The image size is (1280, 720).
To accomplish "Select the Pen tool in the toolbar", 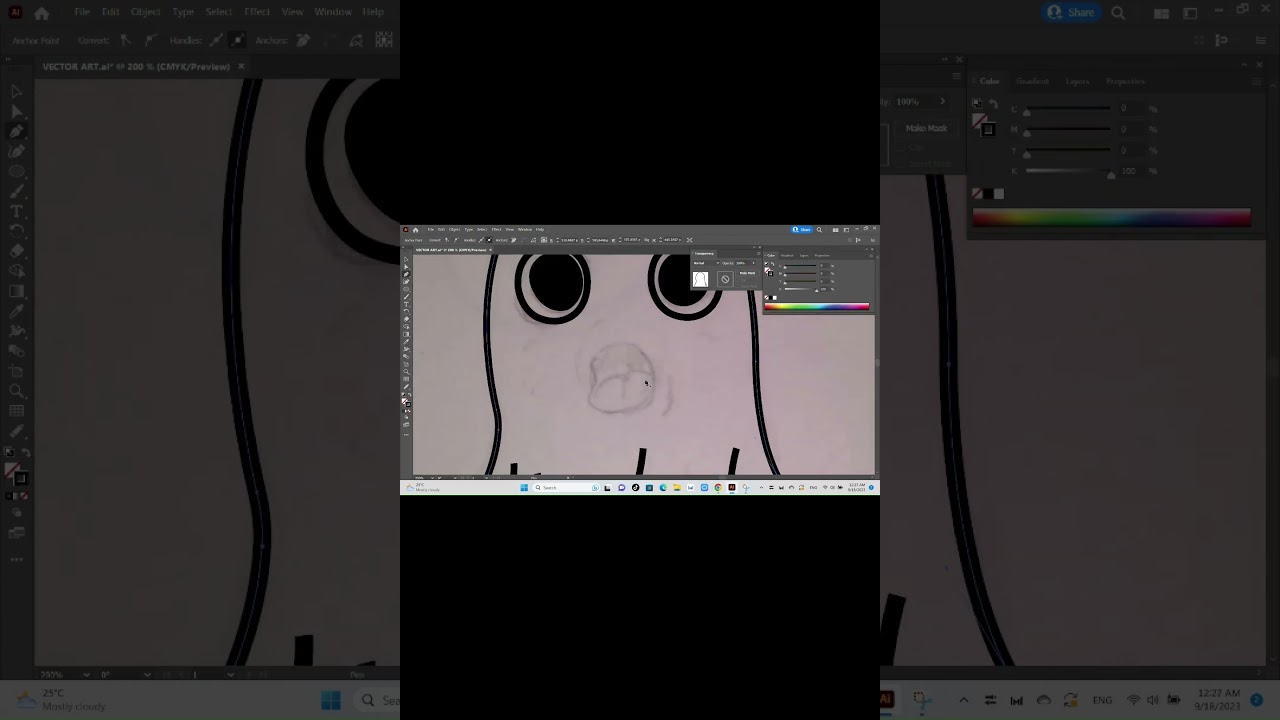I will (x=406, y=273).
